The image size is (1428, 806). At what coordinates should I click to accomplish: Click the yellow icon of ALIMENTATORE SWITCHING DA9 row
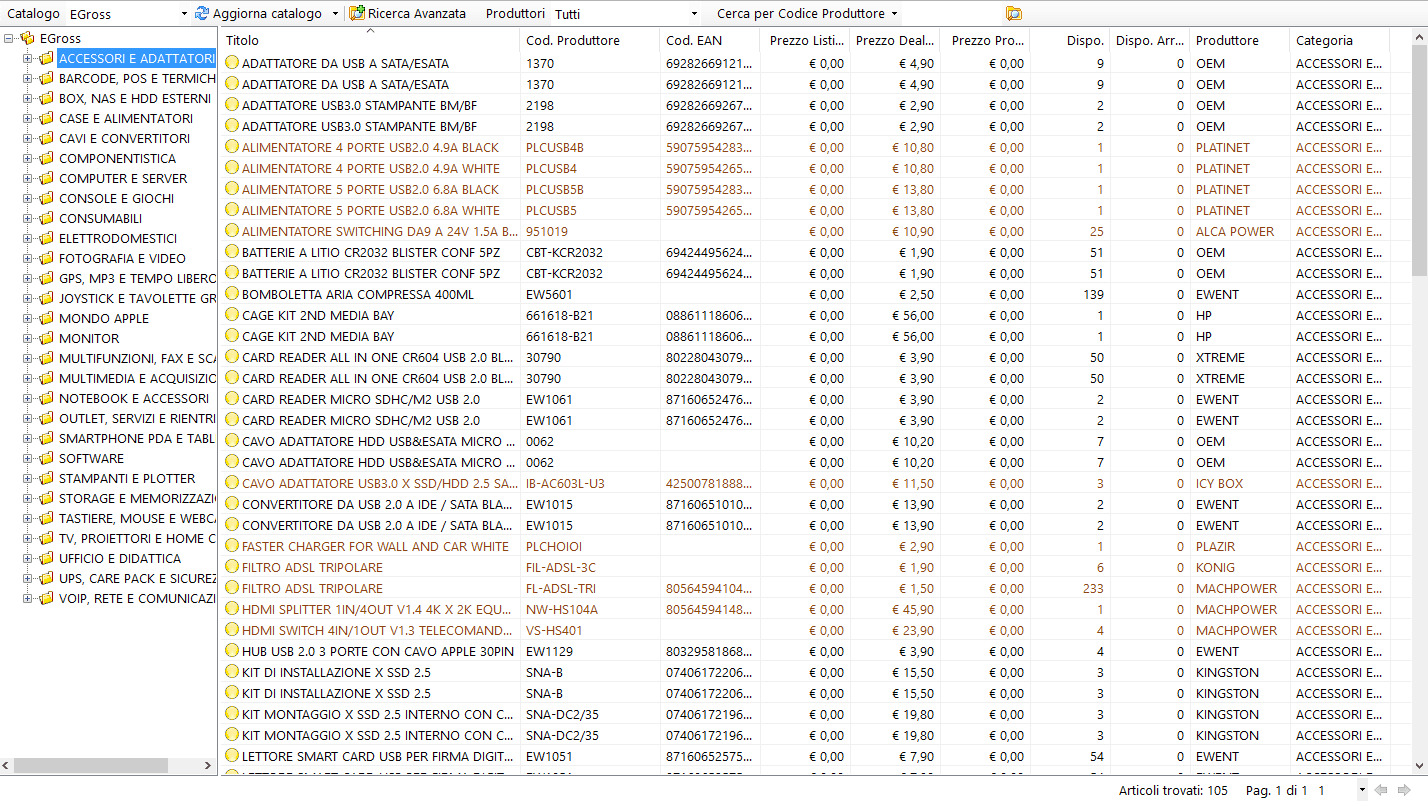click(232, 231)
